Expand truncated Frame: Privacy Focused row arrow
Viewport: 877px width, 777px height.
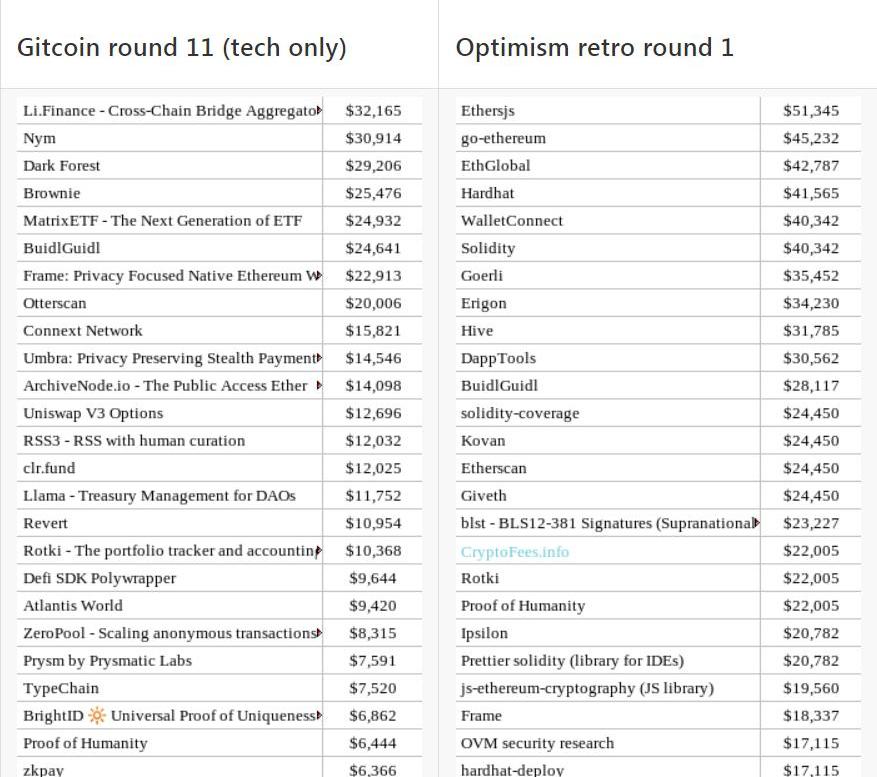(319, 275)
